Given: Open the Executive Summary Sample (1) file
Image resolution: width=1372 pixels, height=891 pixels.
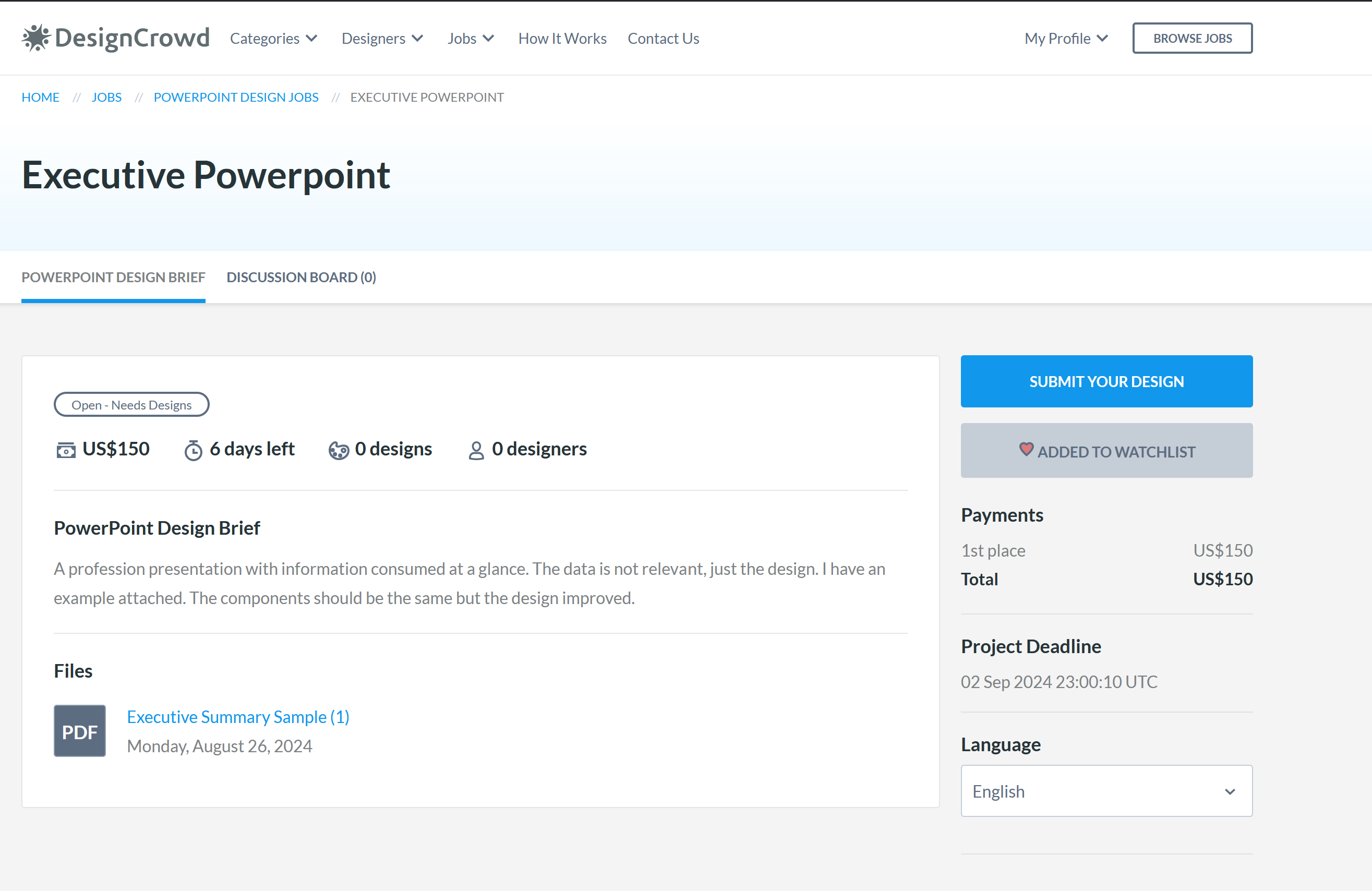Looking at the screenshot, I should pos(238,716).
